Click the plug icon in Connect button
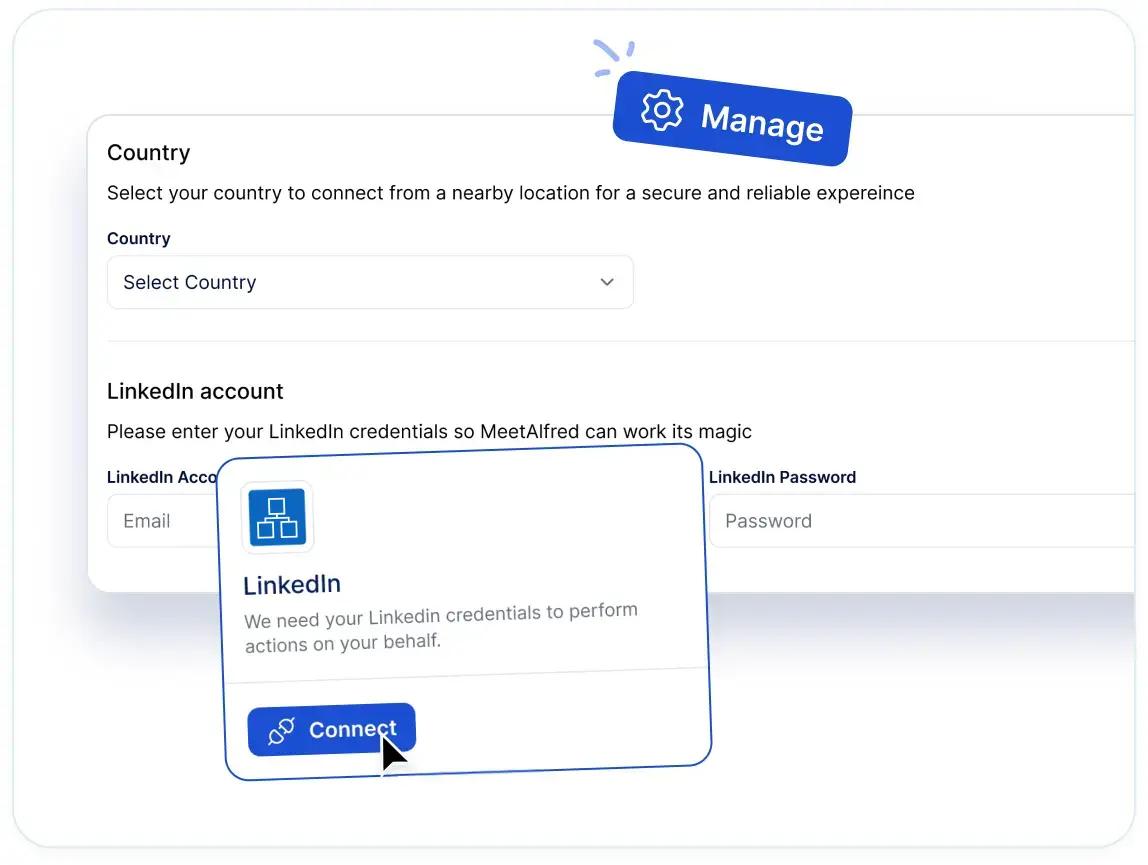 point(281,730)
